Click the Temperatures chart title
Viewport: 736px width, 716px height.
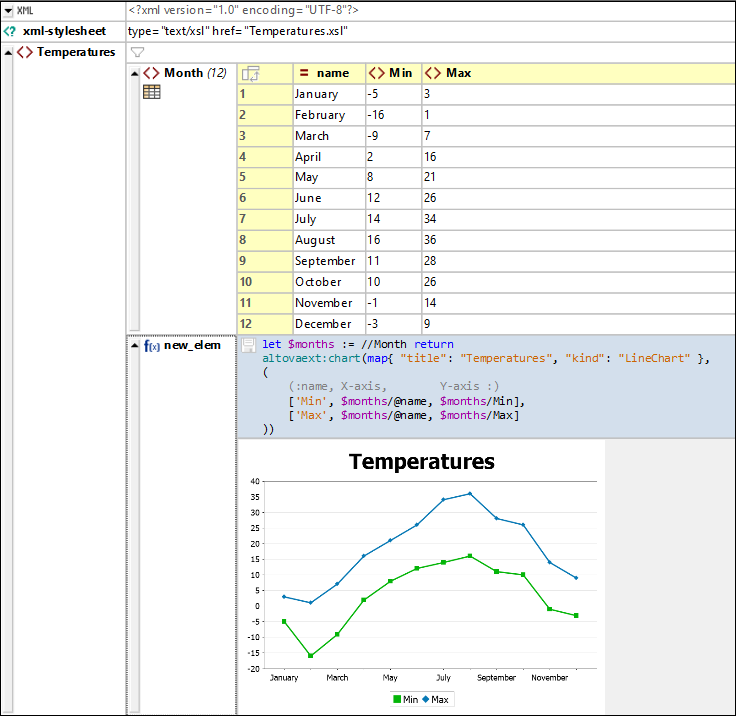[x=421, y=461]
